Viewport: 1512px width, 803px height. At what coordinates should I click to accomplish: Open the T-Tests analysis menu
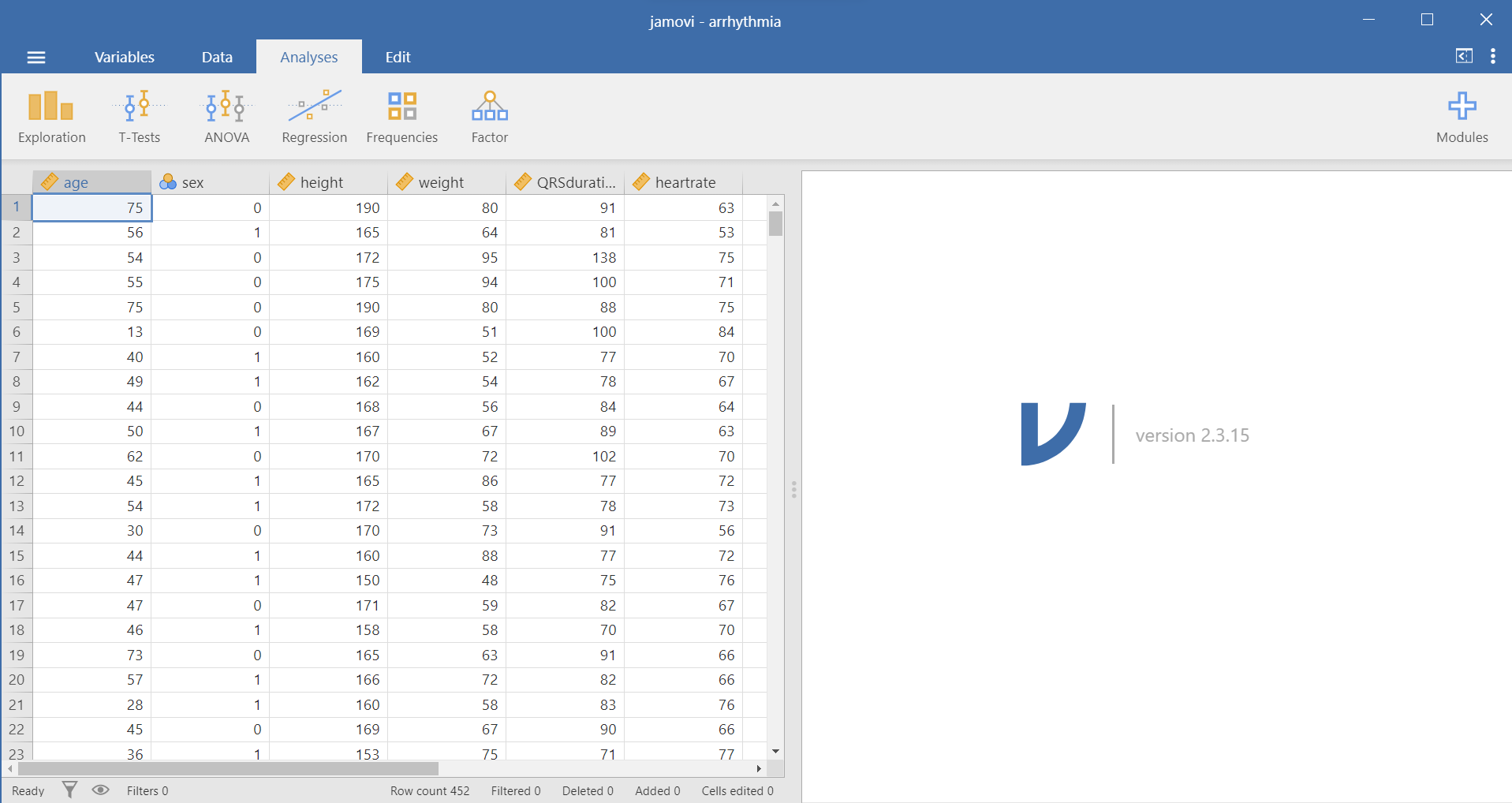tap(139, 117)
